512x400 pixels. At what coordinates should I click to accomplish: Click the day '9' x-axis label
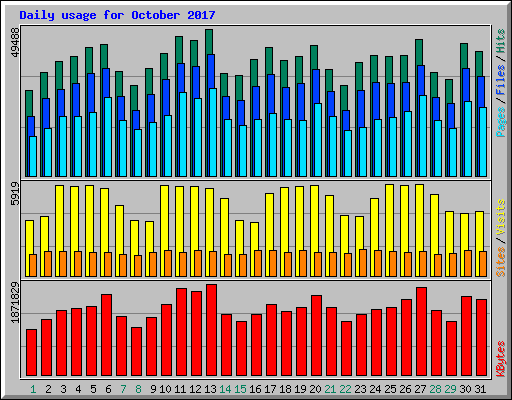pos(153,389)
